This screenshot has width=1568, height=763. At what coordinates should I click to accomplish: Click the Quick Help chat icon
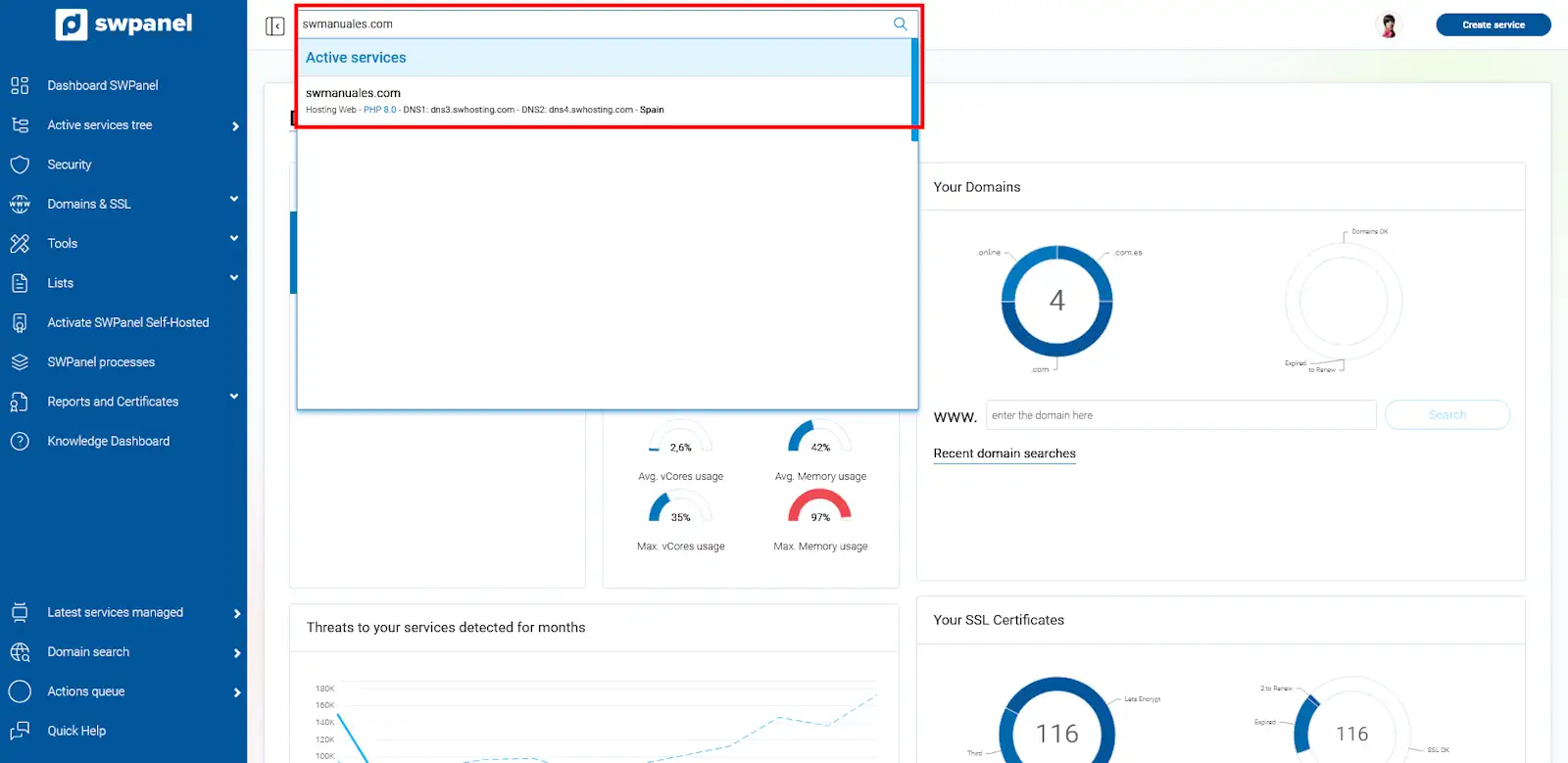pos(20,731)
